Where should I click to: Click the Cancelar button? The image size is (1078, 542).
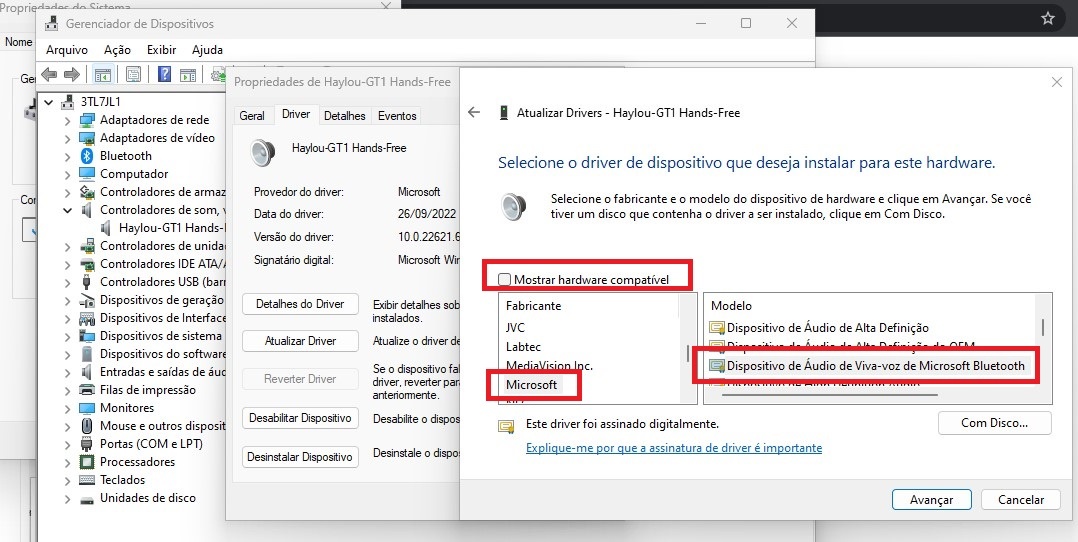(1021, 500)
